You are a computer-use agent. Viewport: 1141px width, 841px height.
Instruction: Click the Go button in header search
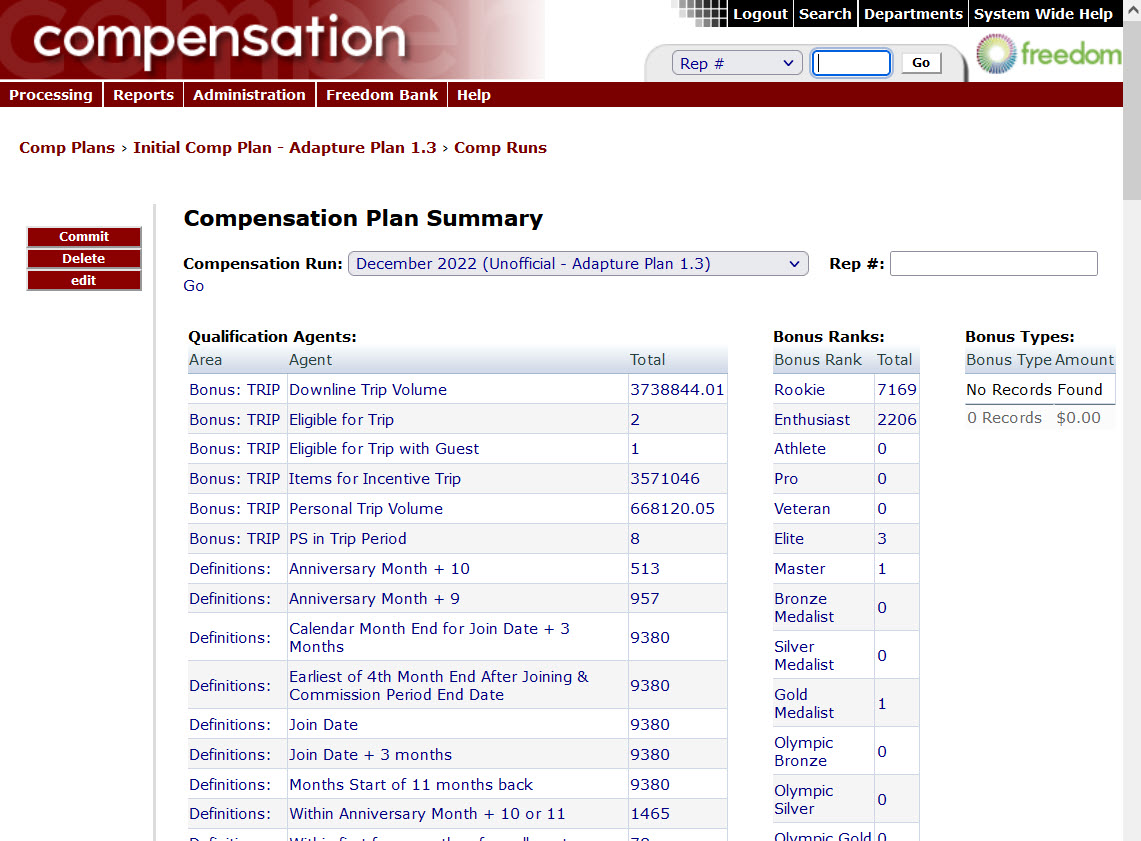(921, 63)
